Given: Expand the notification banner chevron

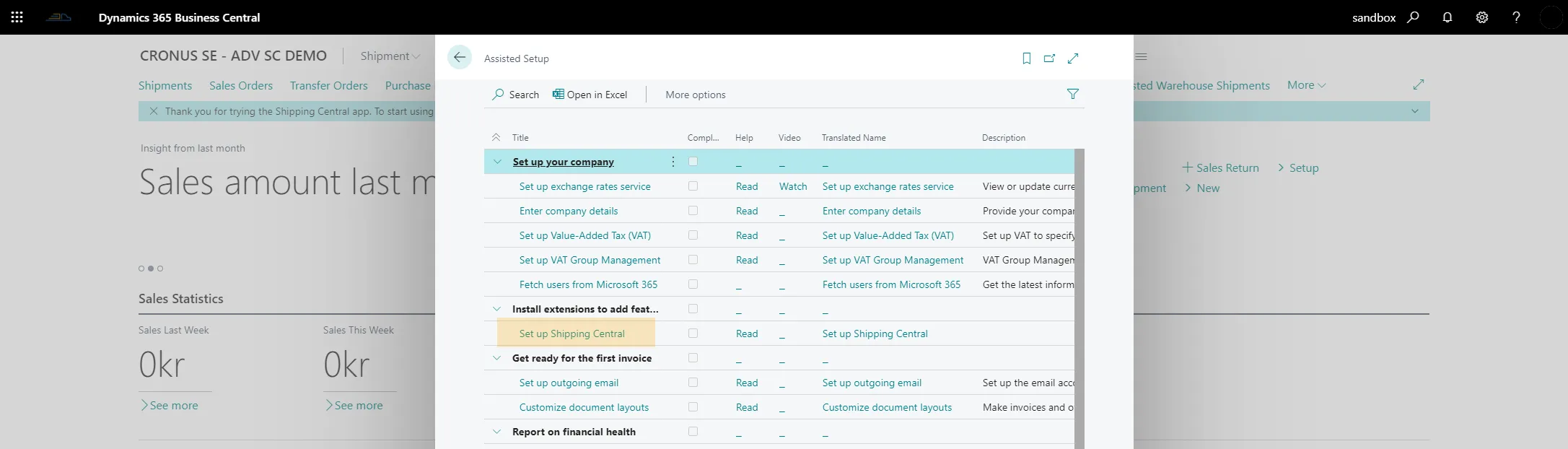Looking at the screenshot, I should (1415, 111).
